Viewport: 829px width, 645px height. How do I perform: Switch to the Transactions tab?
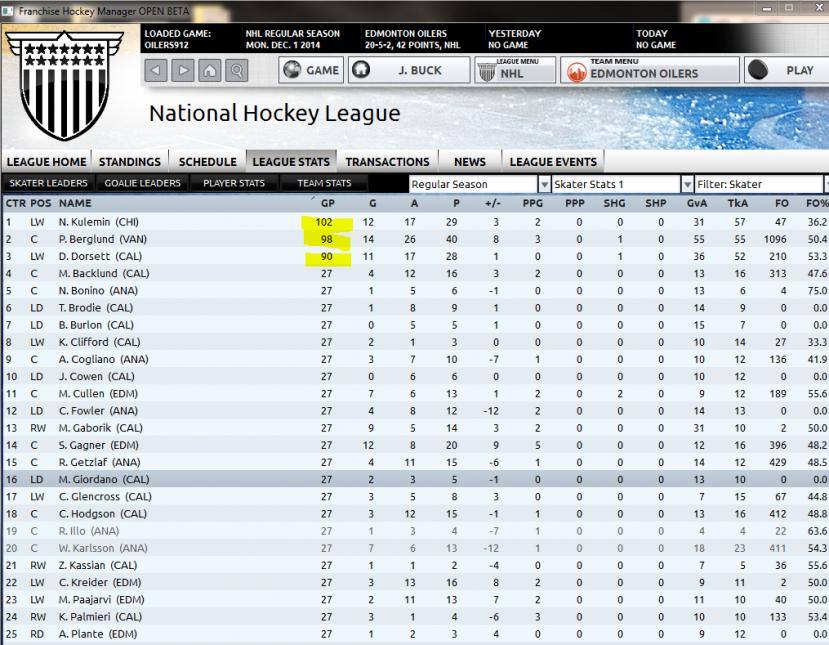point(387,162)
